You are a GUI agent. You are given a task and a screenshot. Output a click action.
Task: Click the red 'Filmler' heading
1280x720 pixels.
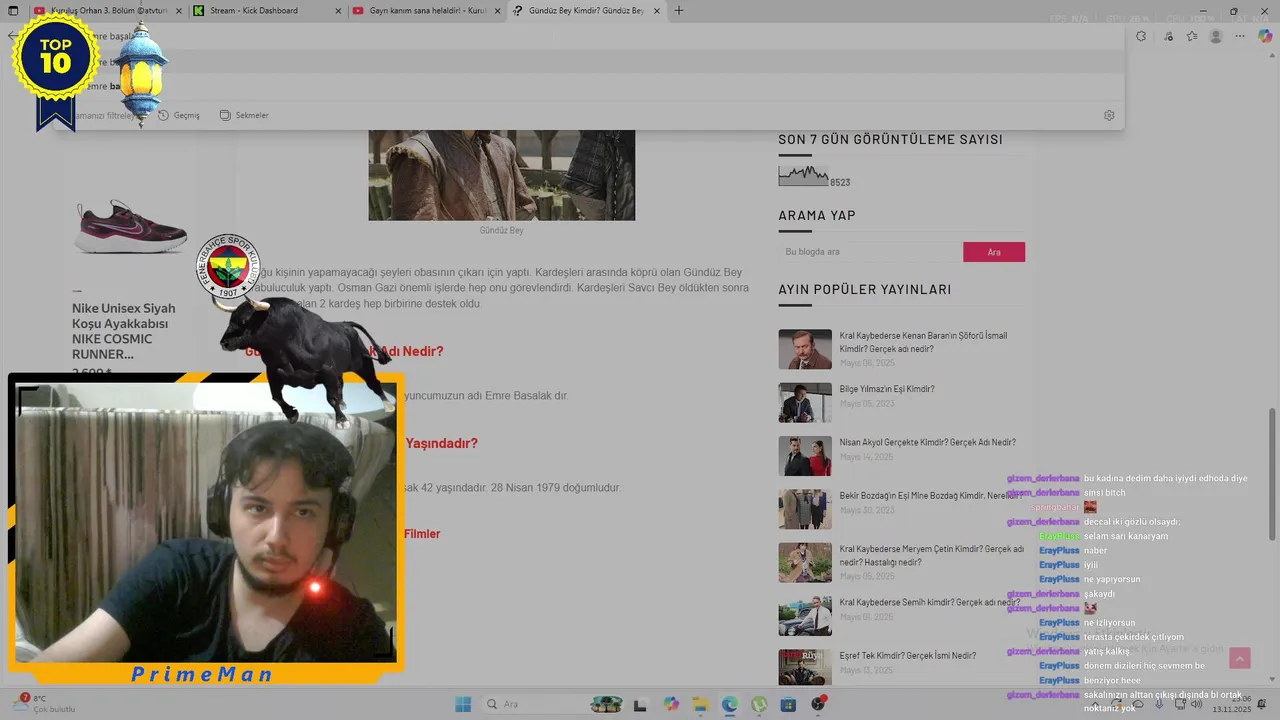(422, 534)
